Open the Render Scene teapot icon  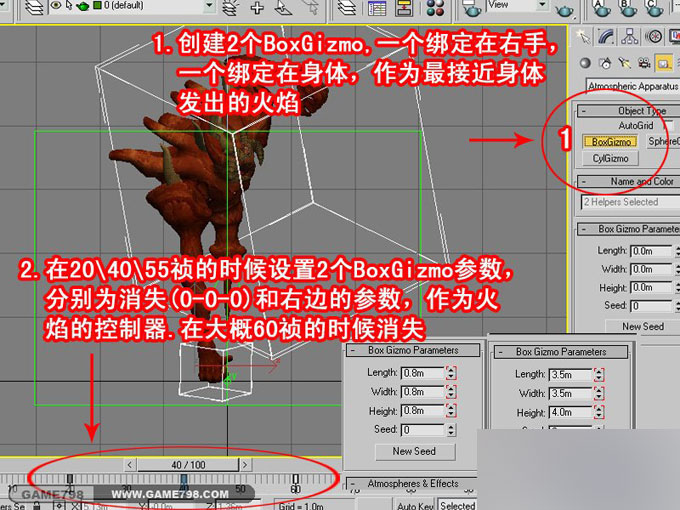point(471,8)
